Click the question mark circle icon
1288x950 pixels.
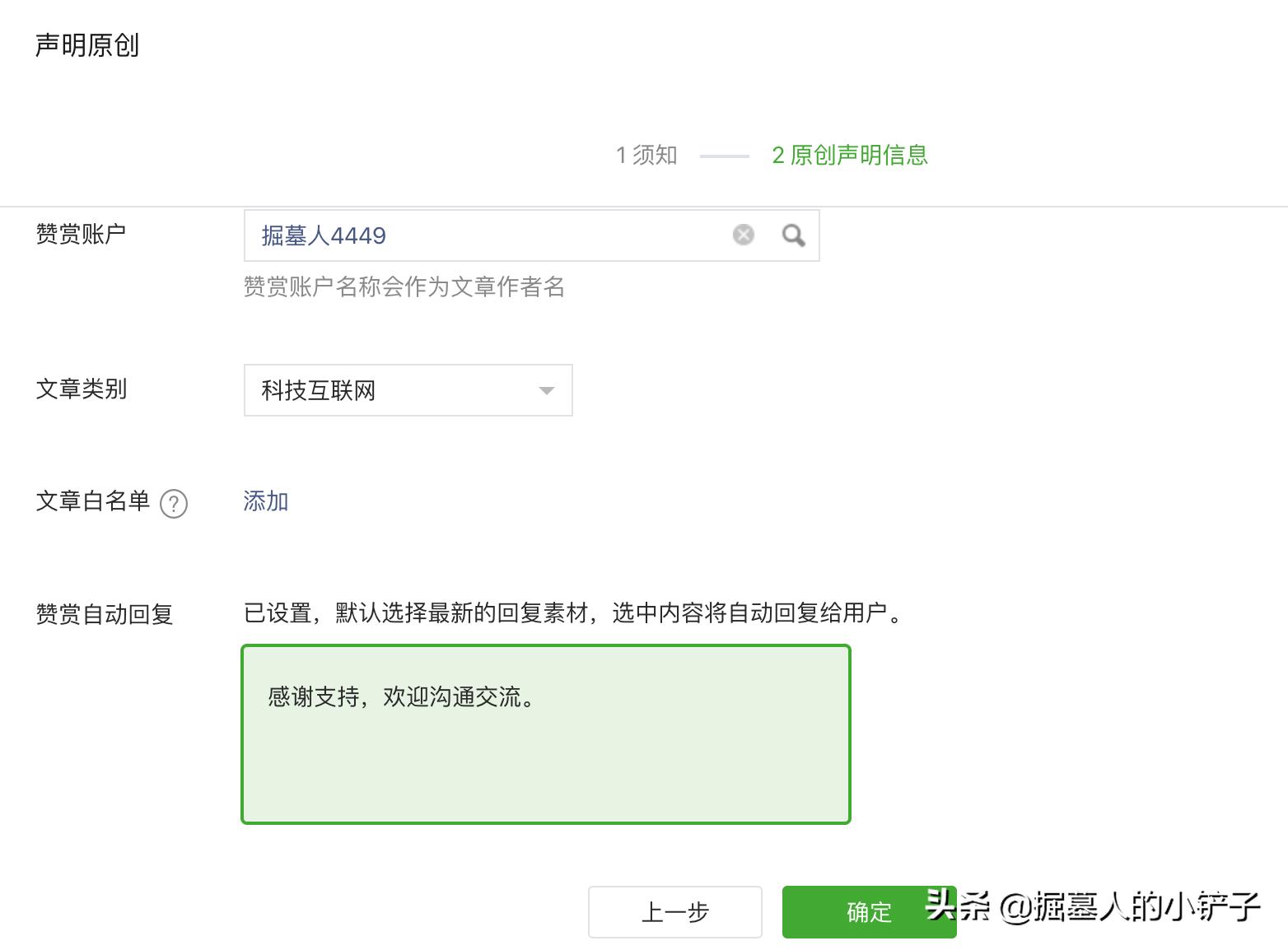tap(174, 504)
